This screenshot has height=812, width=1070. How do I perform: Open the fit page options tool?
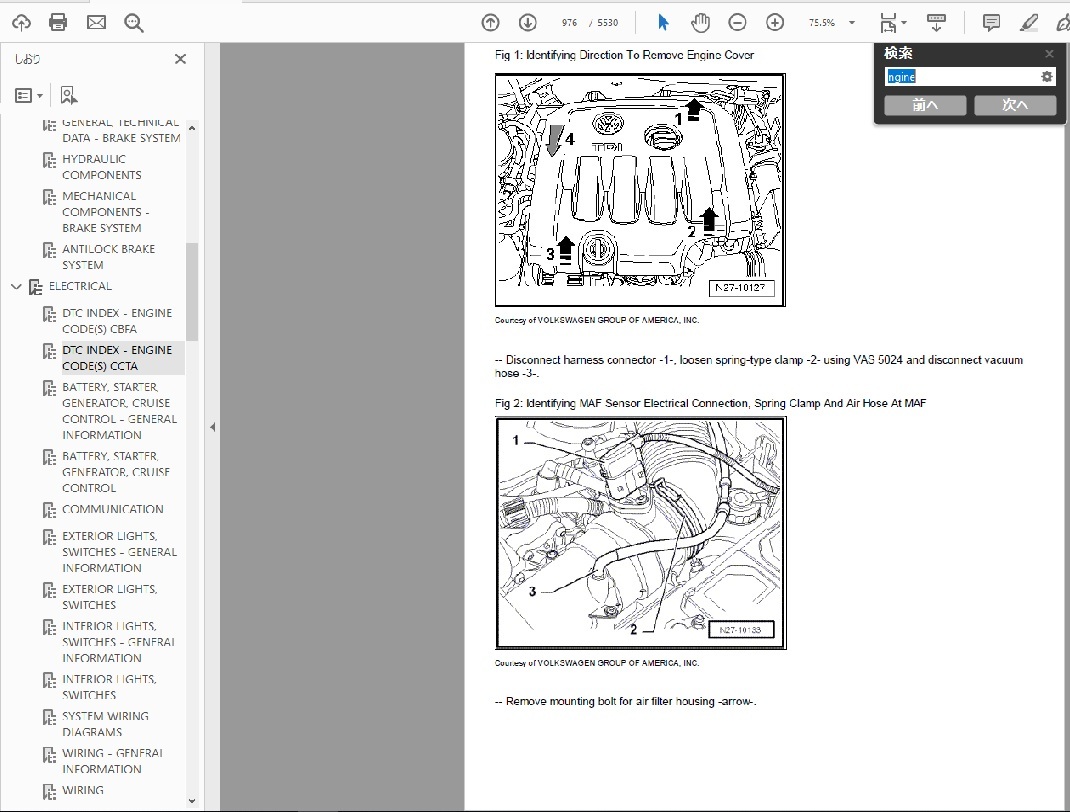(x=892, y=23)
